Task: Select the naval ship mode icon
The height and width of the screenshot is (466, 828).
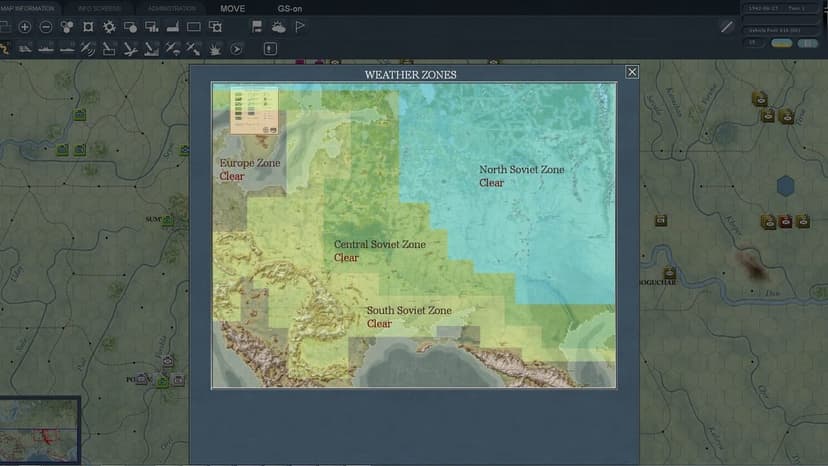Action: (46, 49)
